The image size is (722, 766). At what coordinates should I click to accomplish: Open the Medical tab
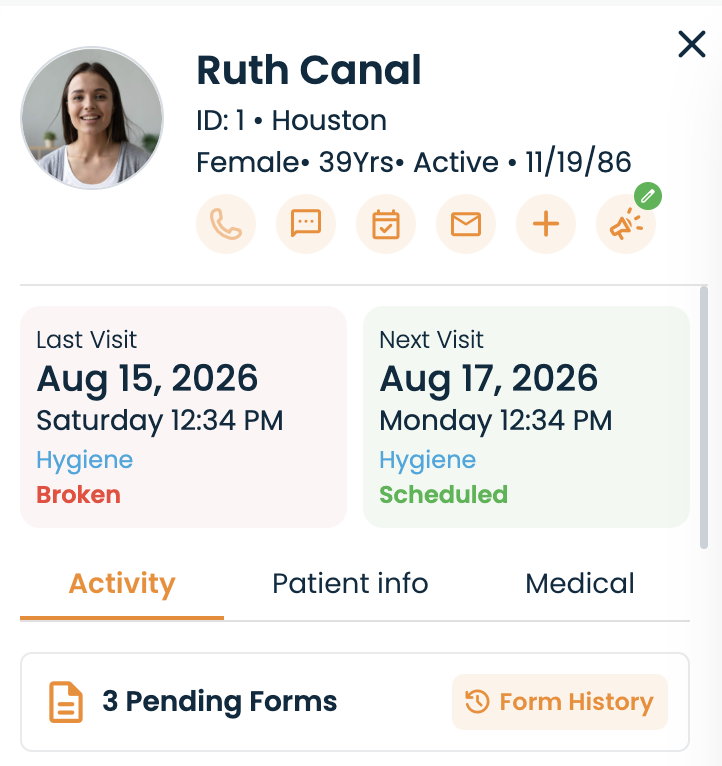(580, 583)
